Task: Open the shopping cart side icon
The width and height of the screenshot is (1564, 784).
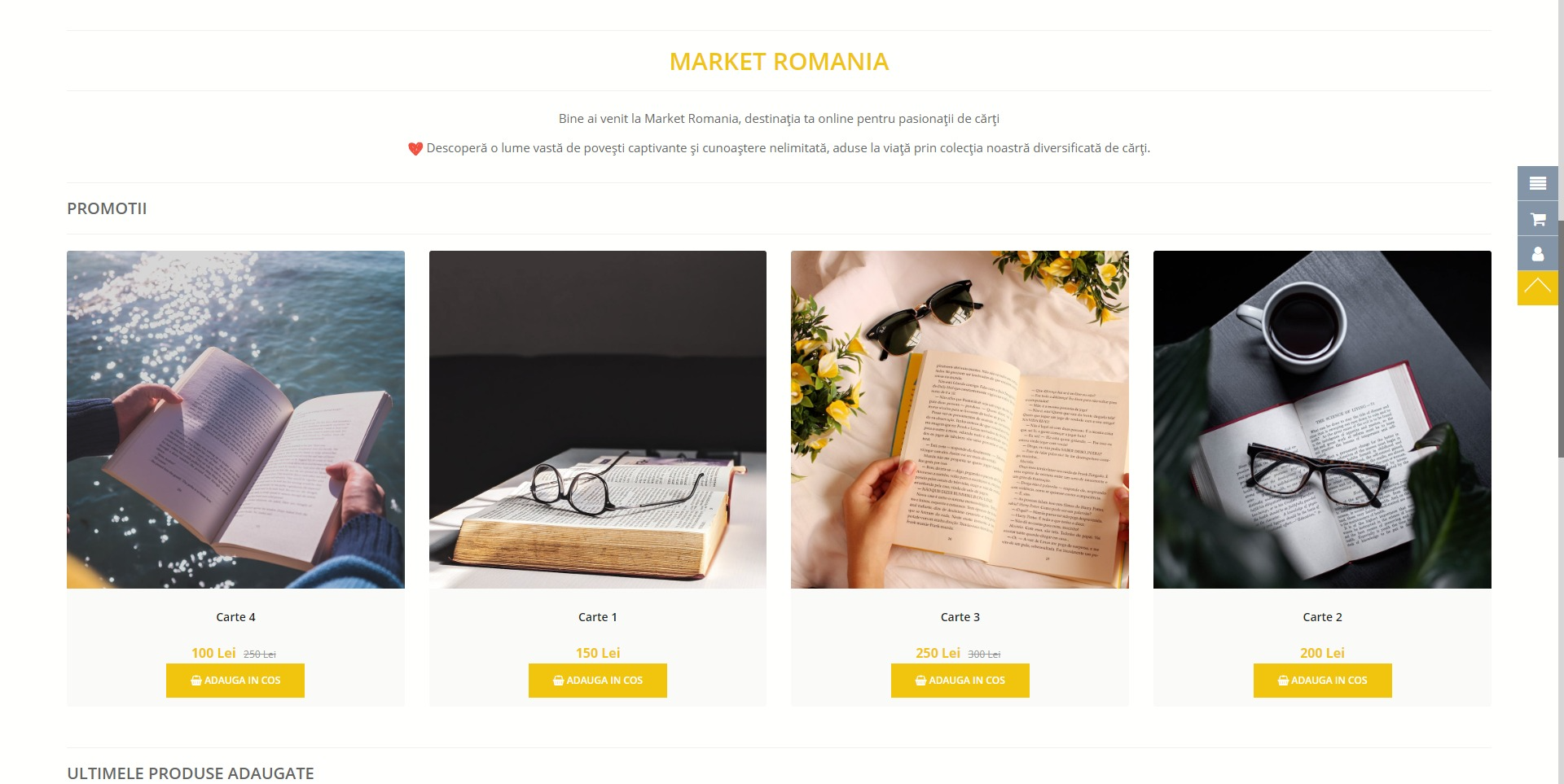Action: 1537,219
